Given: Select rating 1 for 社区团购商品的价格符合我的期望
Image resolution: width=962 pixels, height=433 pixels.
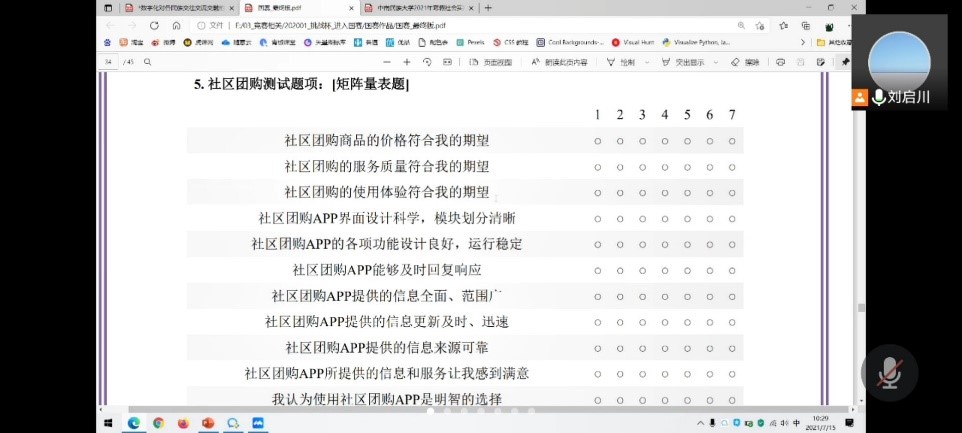Looking at the screenshot, I should coord(597,141).
